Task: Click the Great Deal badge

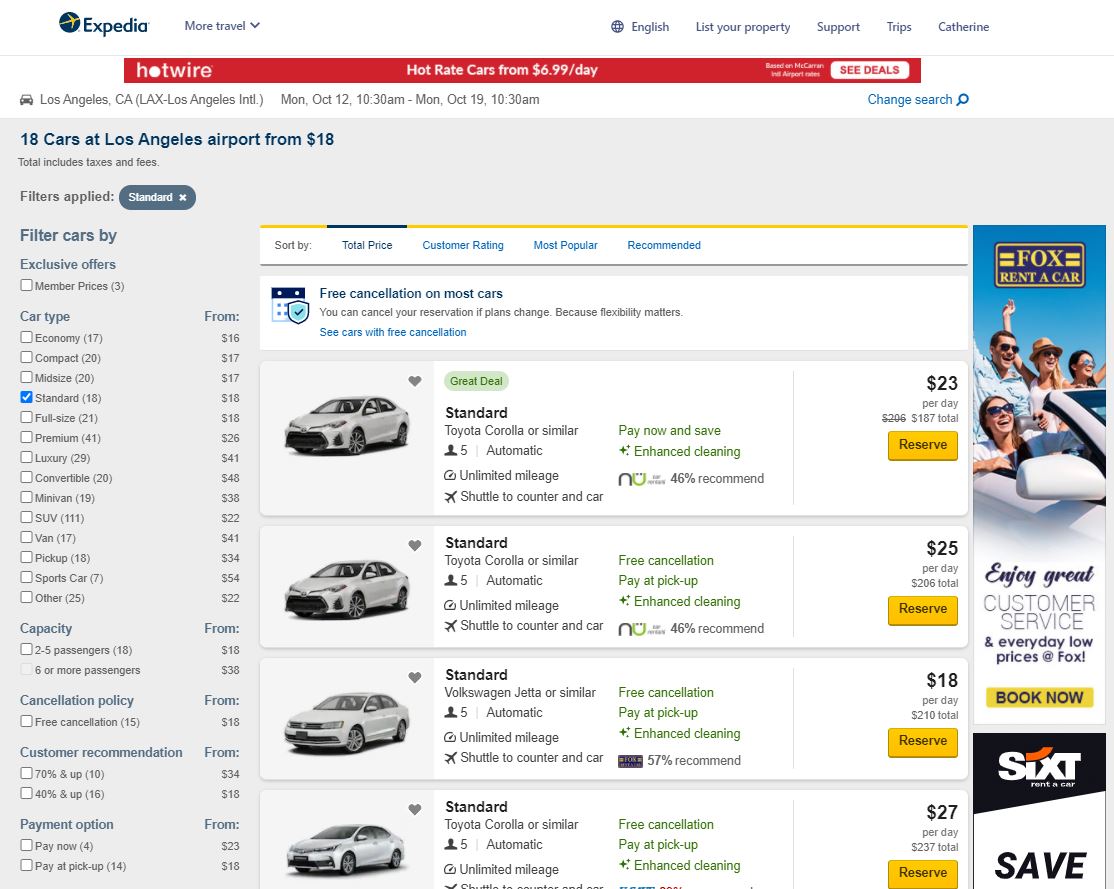Action: pyautogui.click(x=476, y=382)
